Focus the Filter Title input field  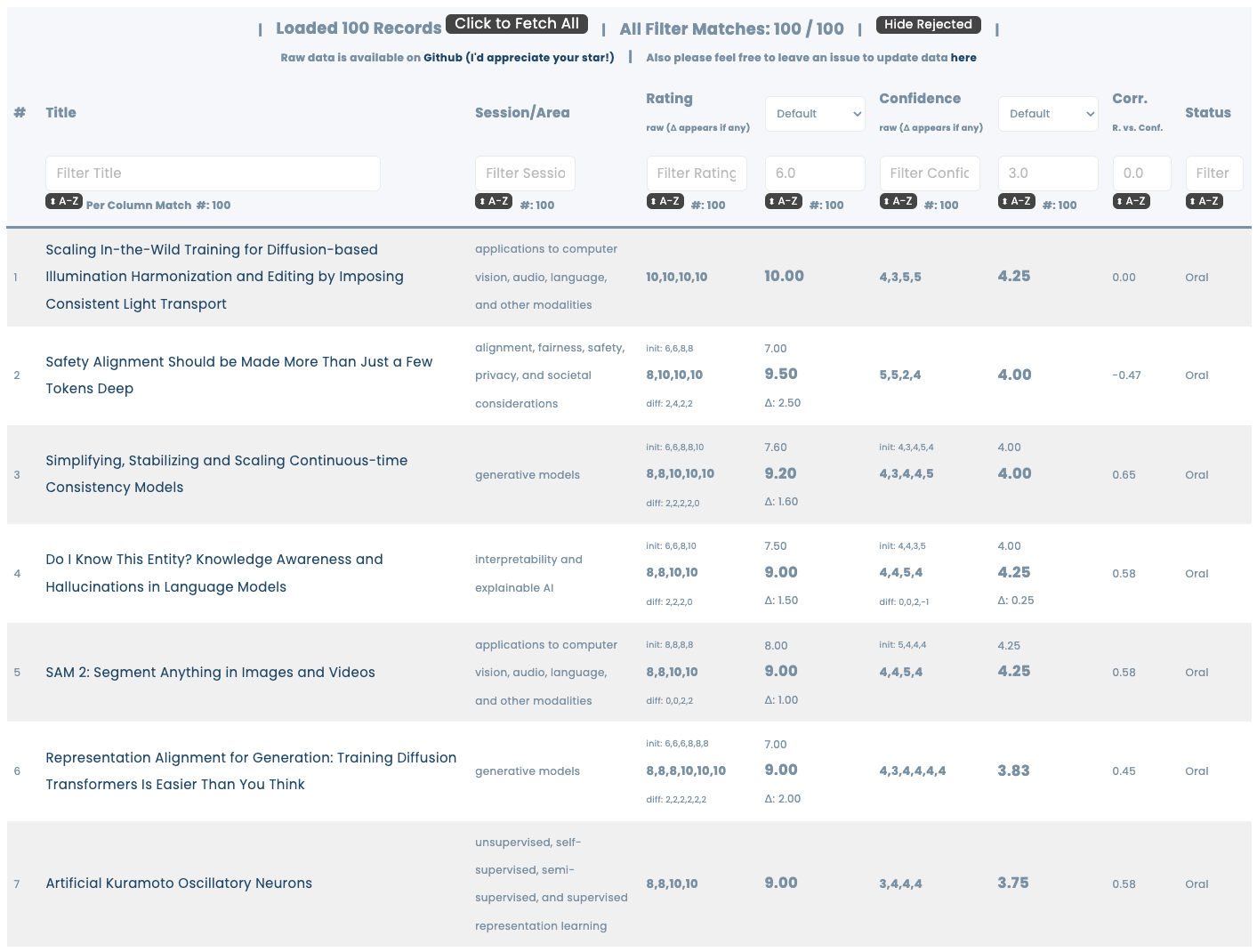click(x=213, y=173)
